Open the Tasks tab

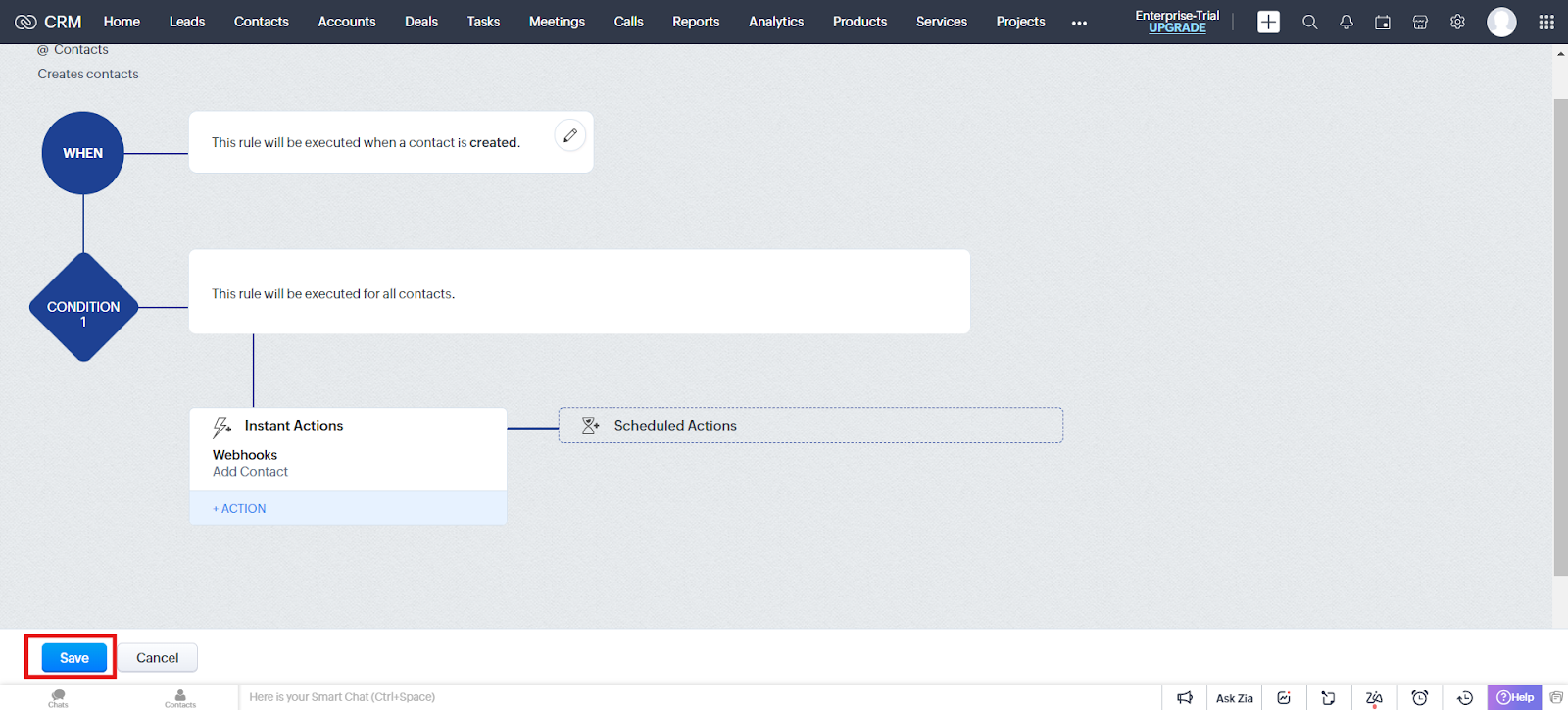coord(483,22)
